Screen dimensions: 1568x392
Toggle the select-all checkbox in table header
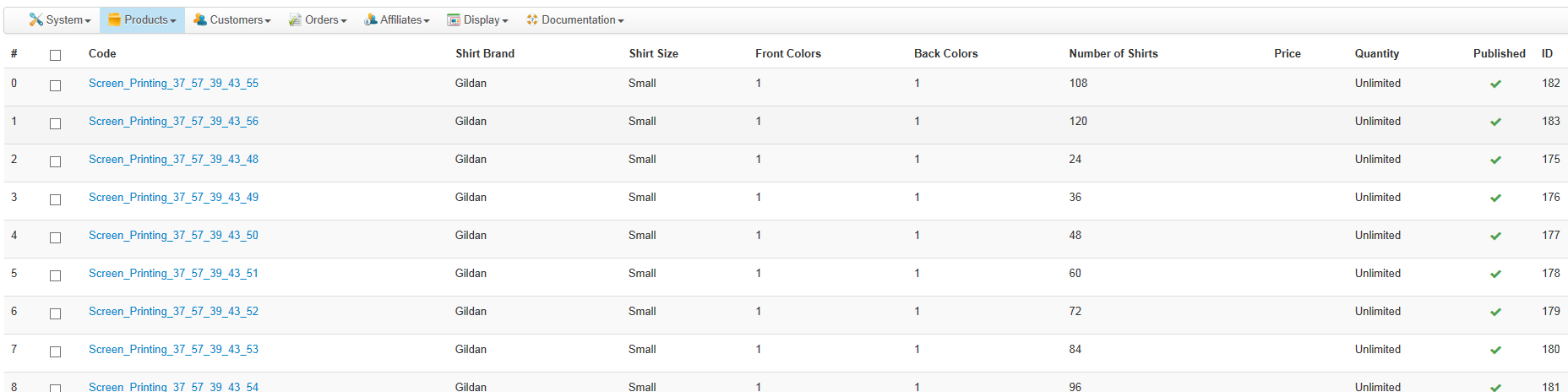(x=56, y=55)
